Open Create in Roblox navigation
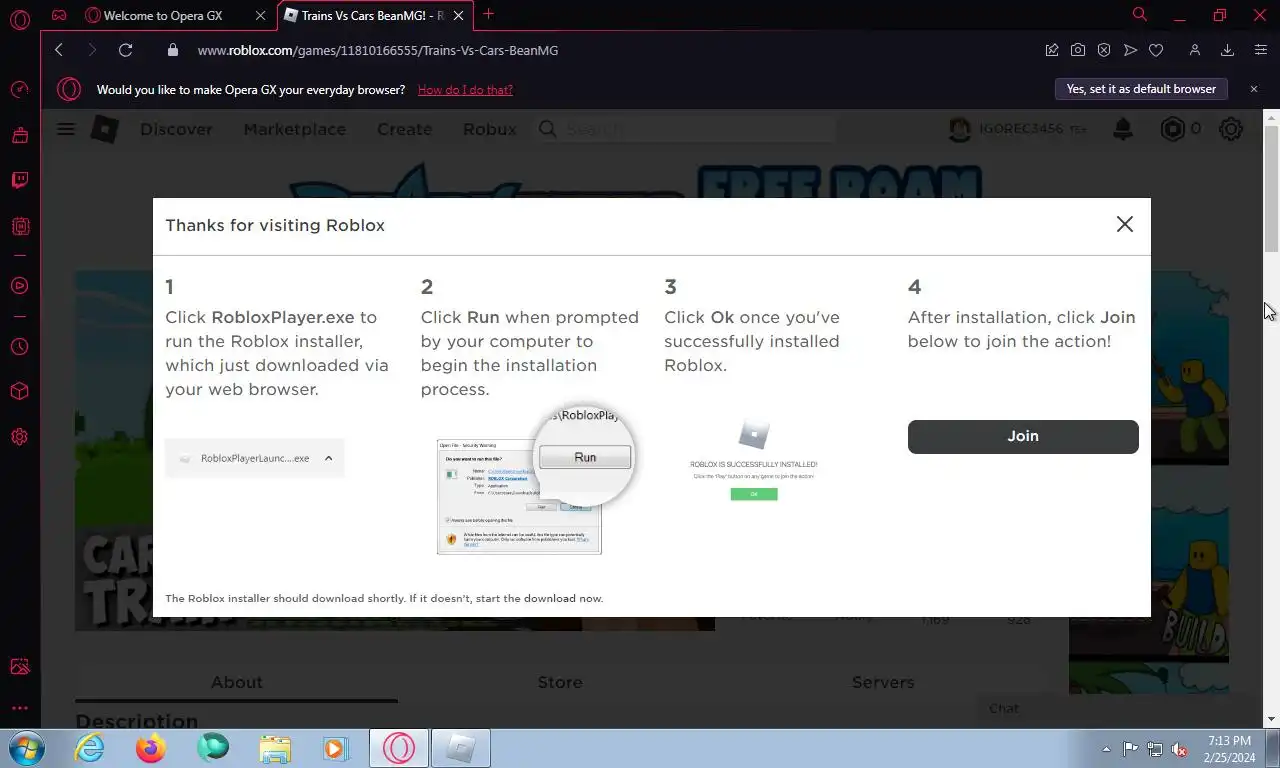Screen dimensions: 1280x768 [404, 129]
